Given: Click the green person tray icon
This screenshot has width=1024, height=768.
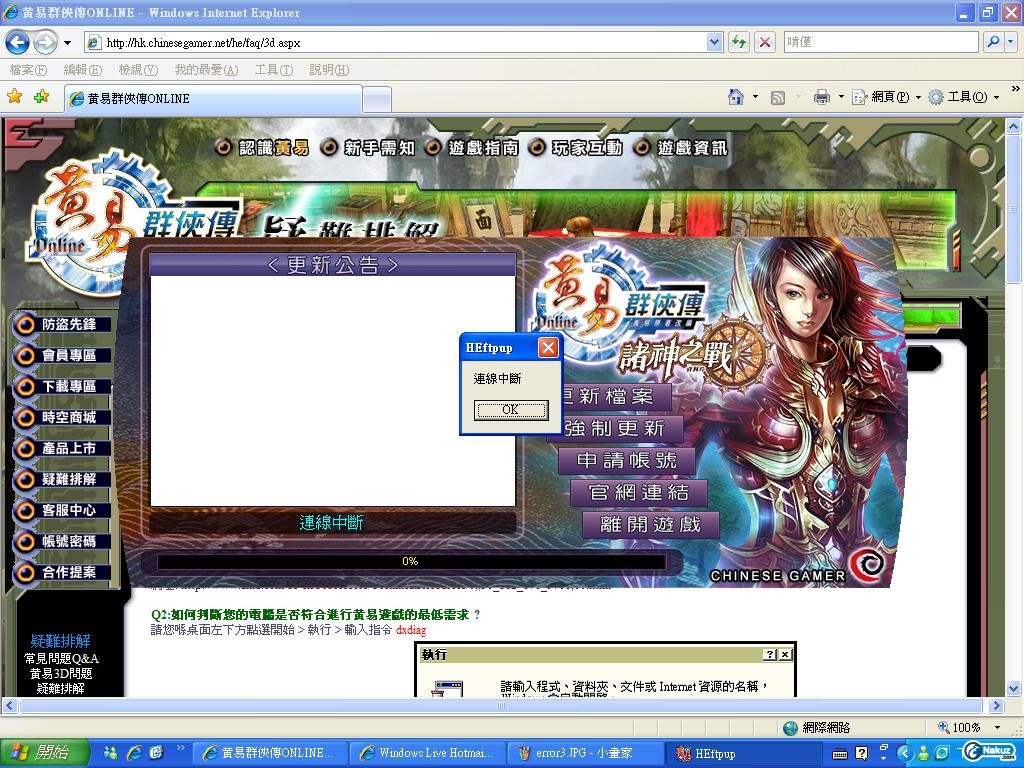Looking at the screenshot, I should (923, 753).
